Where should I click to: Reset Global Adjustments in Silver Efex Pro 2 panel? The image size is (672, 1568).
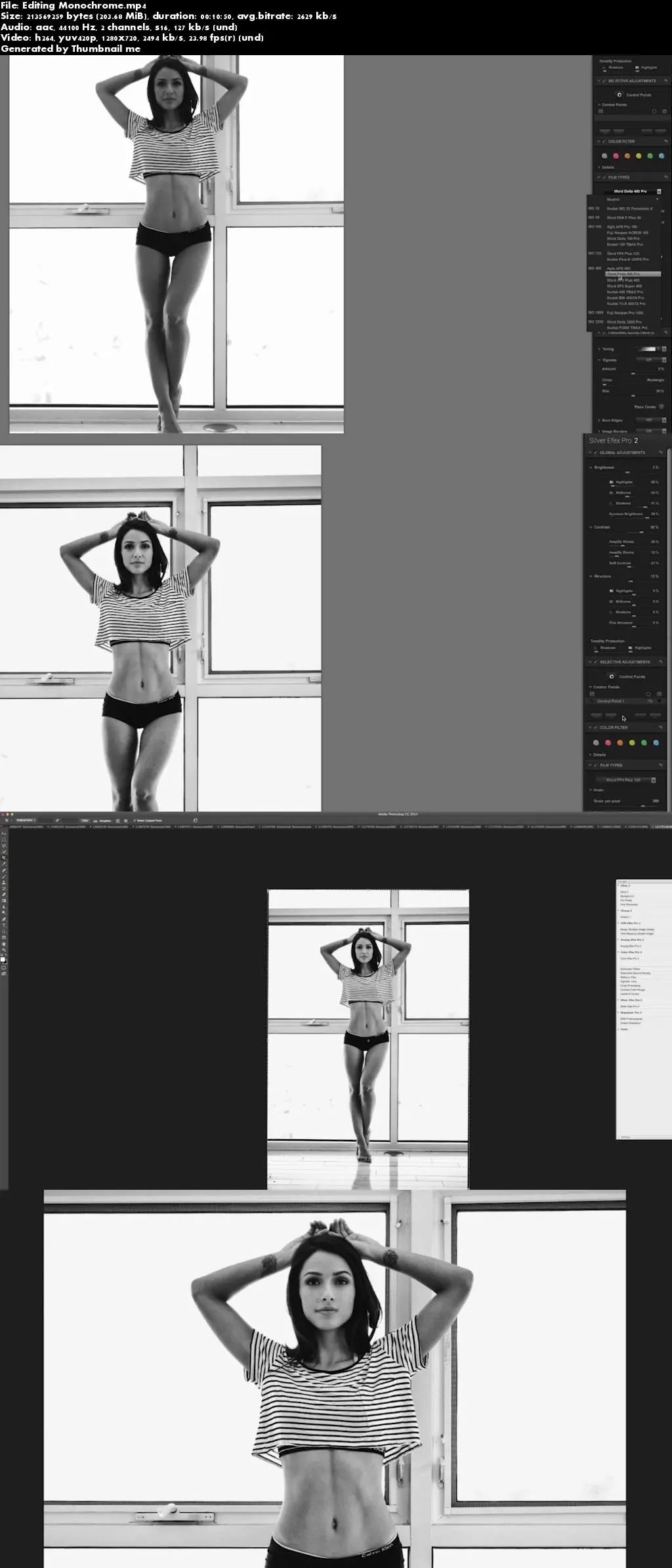(x=661, y=452)
